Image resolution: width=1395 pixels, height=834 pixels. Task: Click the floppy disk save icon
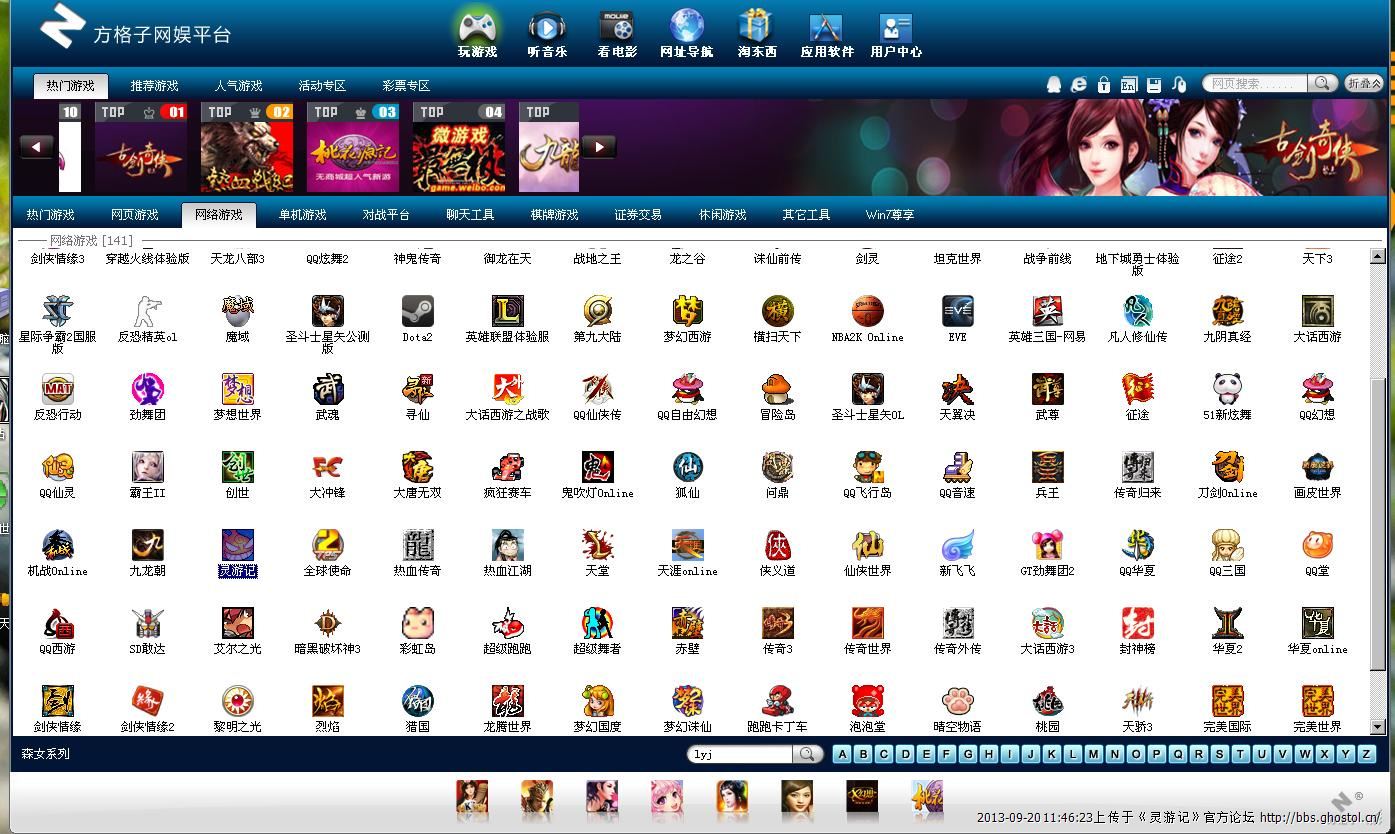[1154, 85]
